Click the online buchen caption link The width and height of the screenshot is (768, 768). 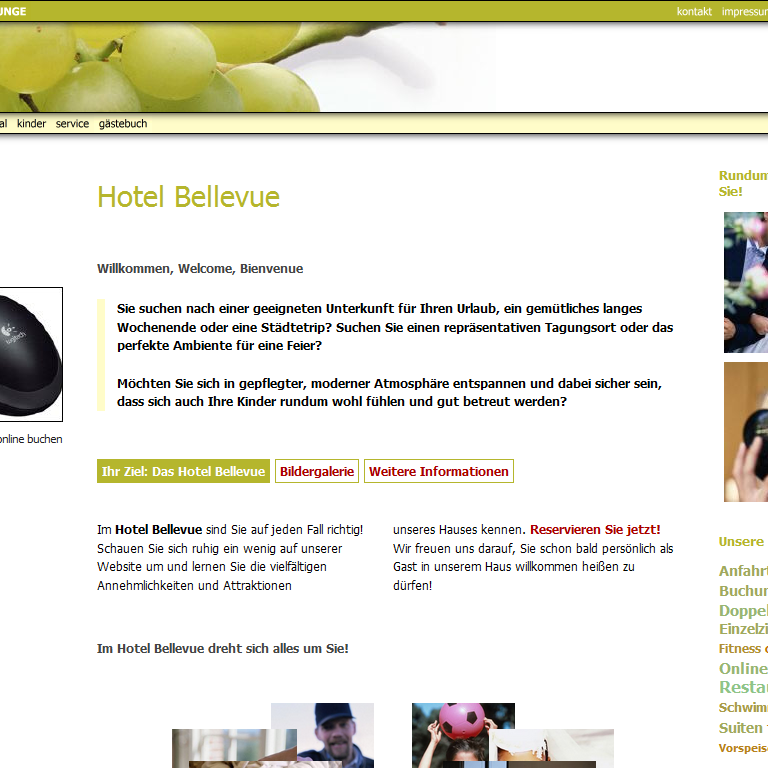[31, 439]
